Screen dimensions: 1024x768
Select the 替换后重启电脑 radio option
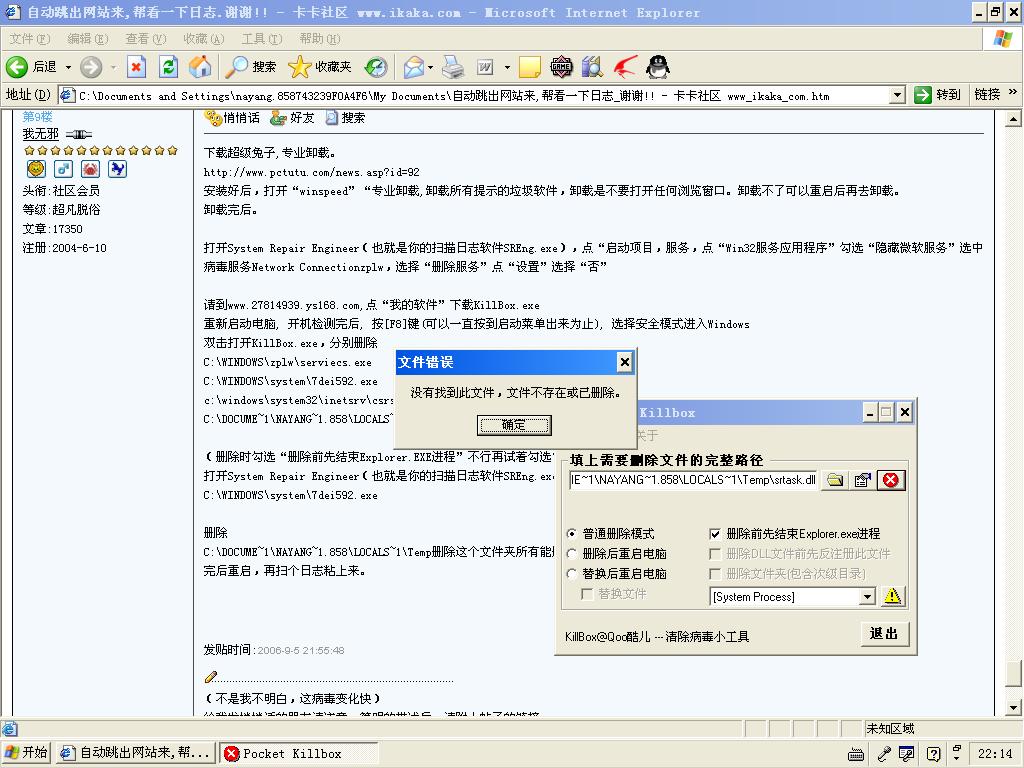pyautogui.click(x=572, y=574)
